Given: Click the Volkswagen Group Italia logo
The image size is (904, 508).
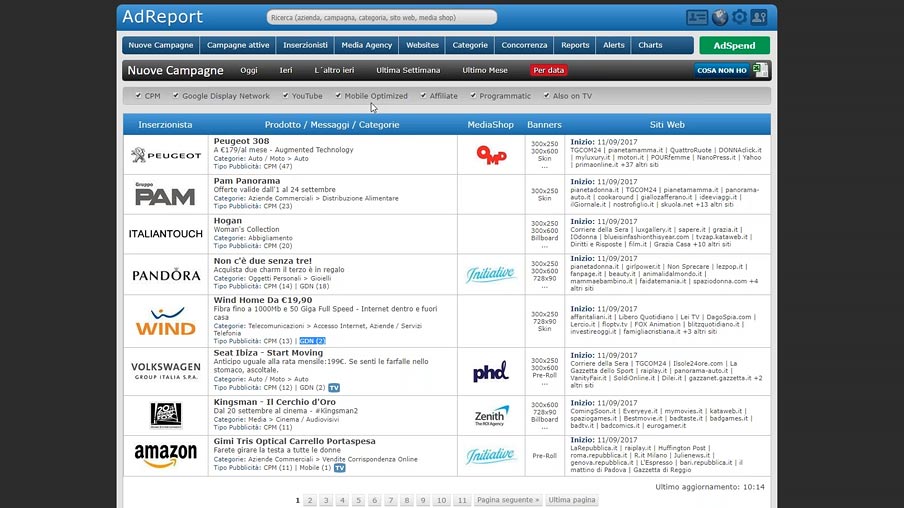Looking at the screenshot, I should (165, 371).
